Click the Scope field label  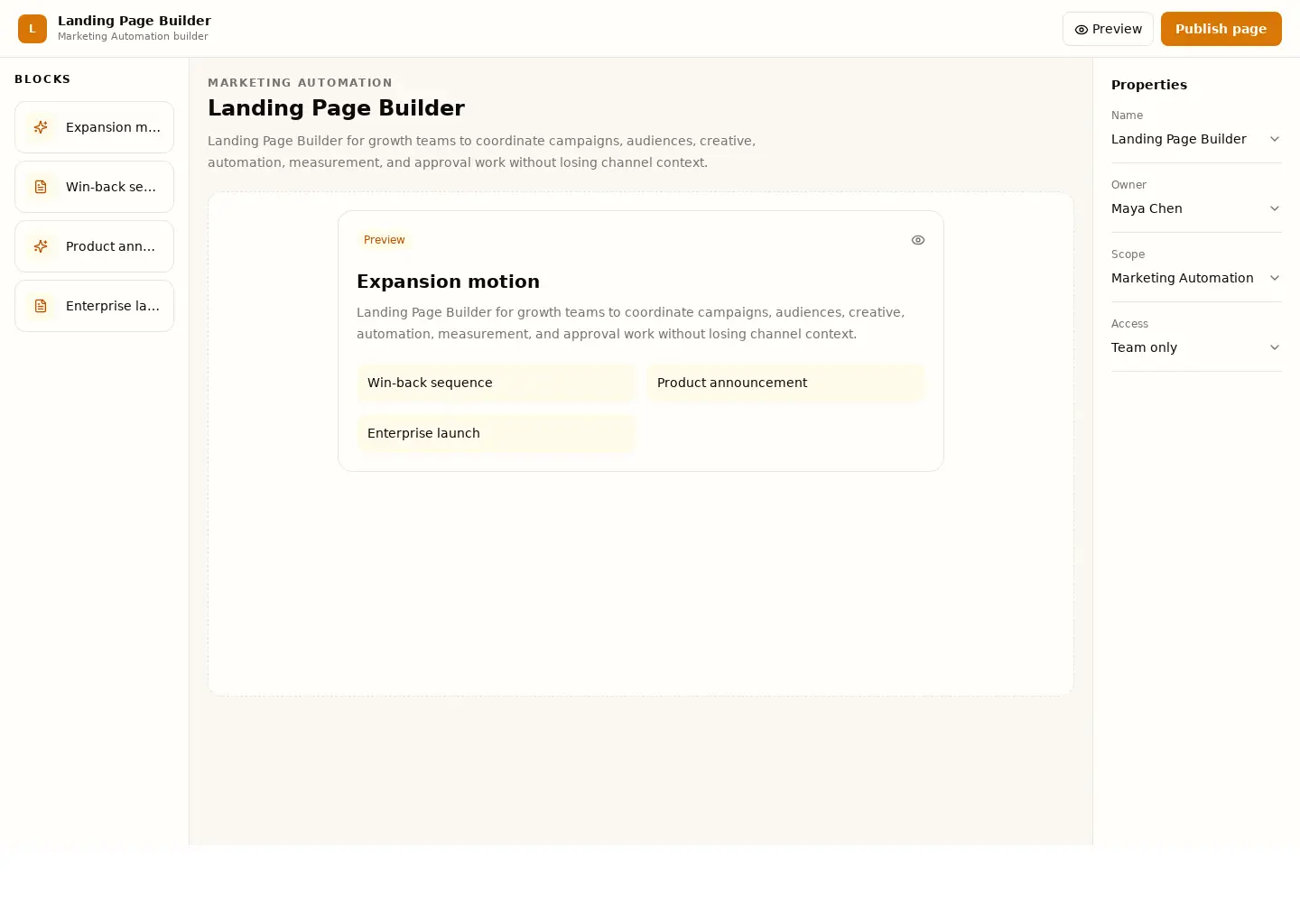1128,254
